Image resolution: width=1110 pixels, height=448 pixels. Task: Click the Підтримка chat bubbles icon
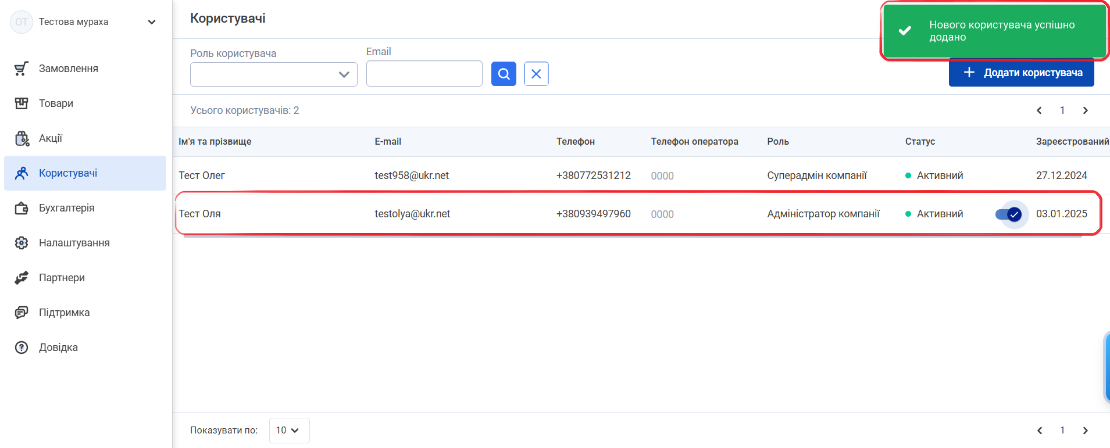pyautogui.click(x=21, y=312)
